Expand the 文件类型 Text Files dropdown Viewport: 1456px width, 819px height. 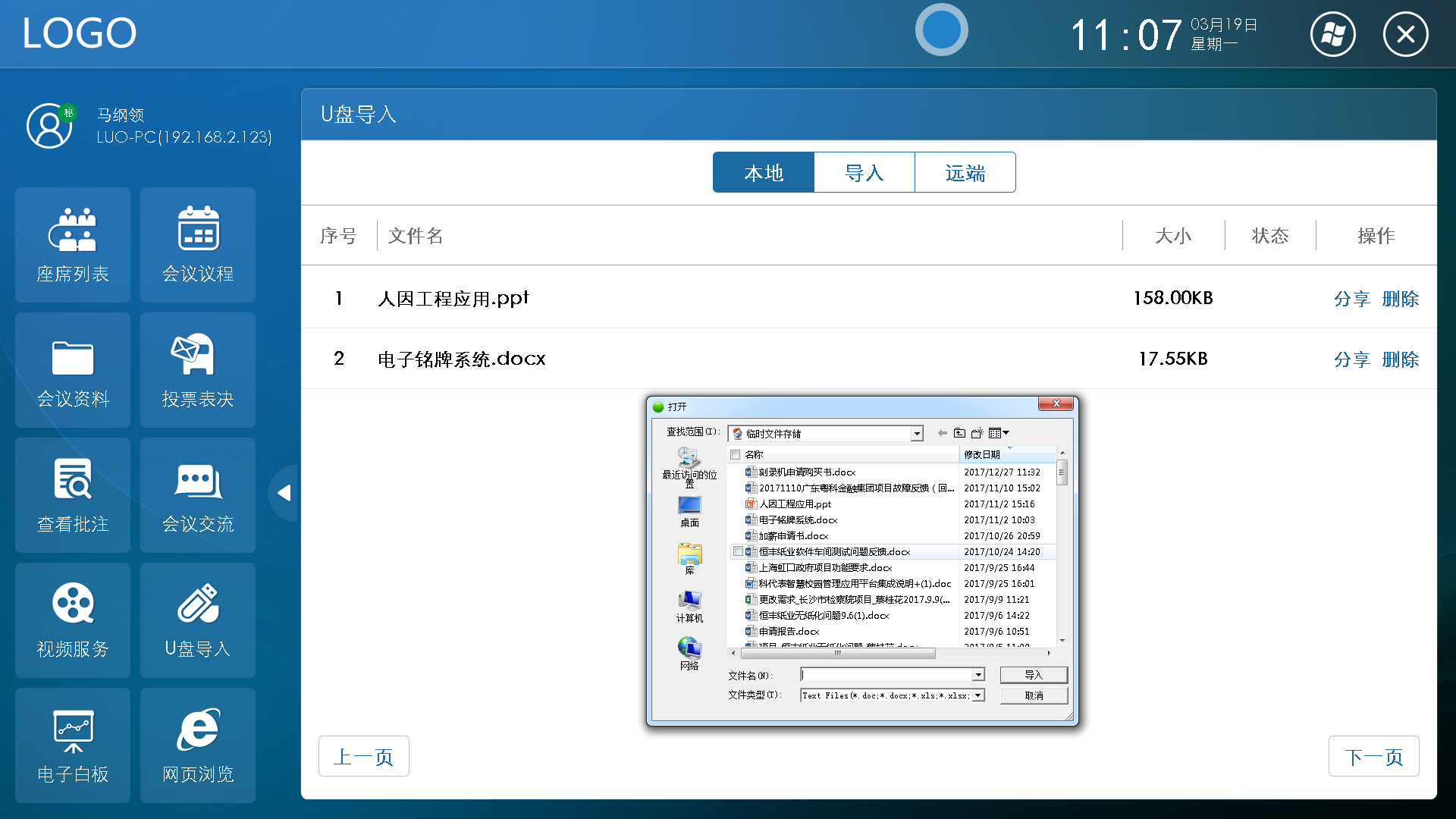tap(978, 695)
